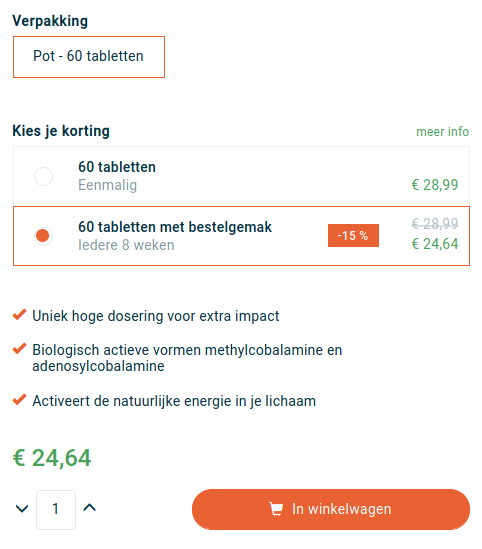Viewport: 482px width, 549px height.
Task: Click the '60 tabletten Eenmalig' option label
Action: [x=117, y=176]
